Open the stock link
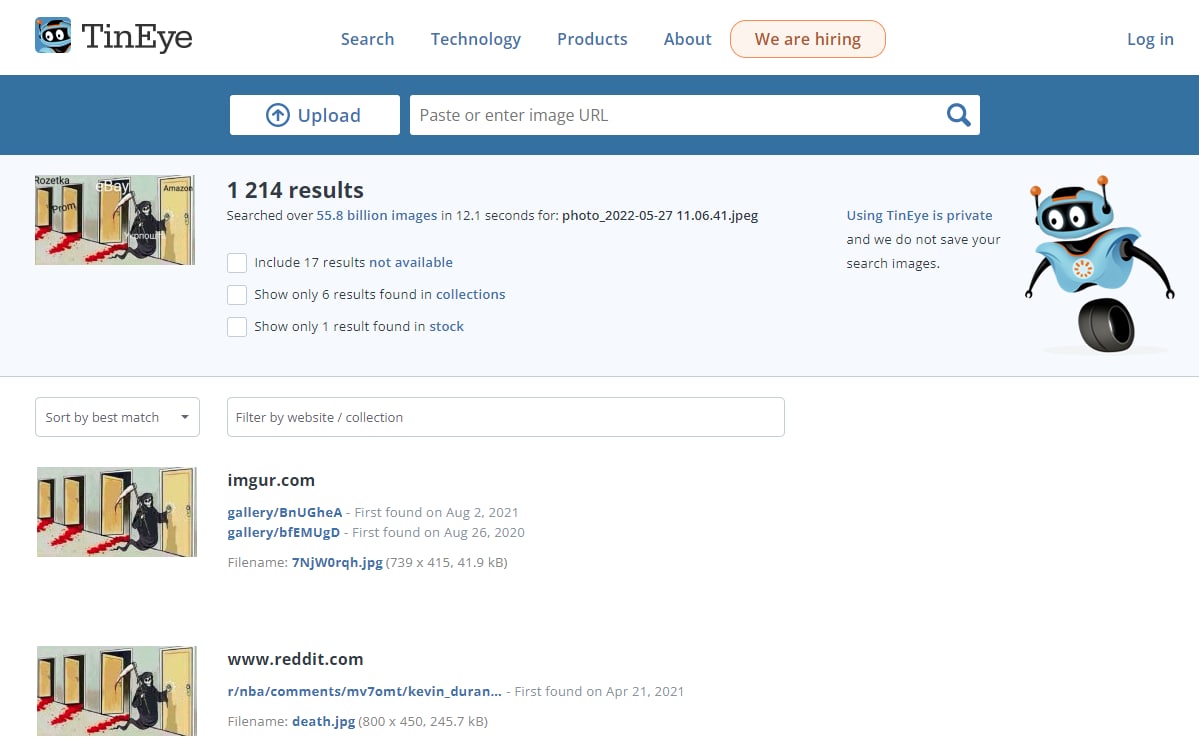1199x755 pixels. point(447,327)
